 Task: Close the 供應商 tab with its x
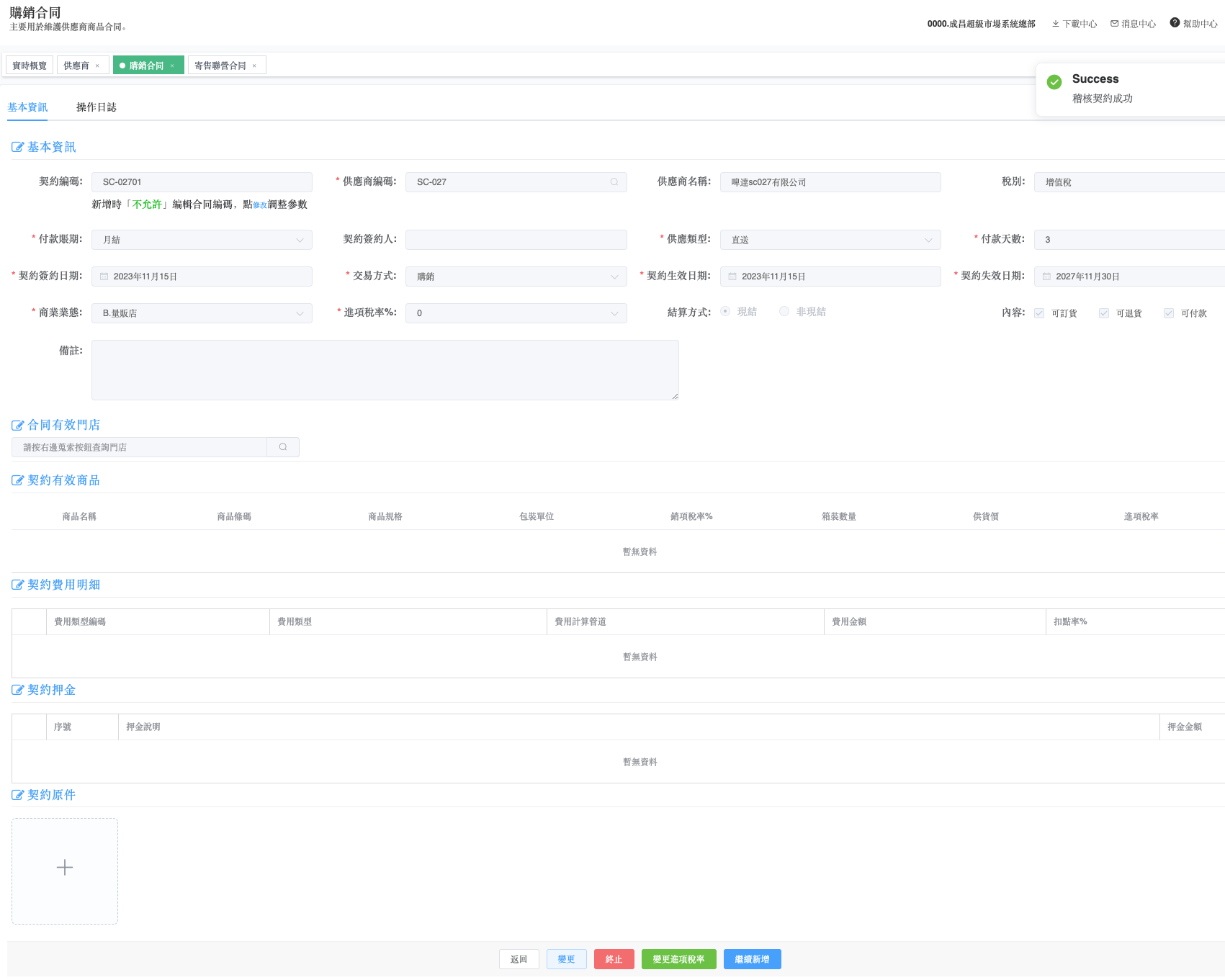click(x=97, y=66)
